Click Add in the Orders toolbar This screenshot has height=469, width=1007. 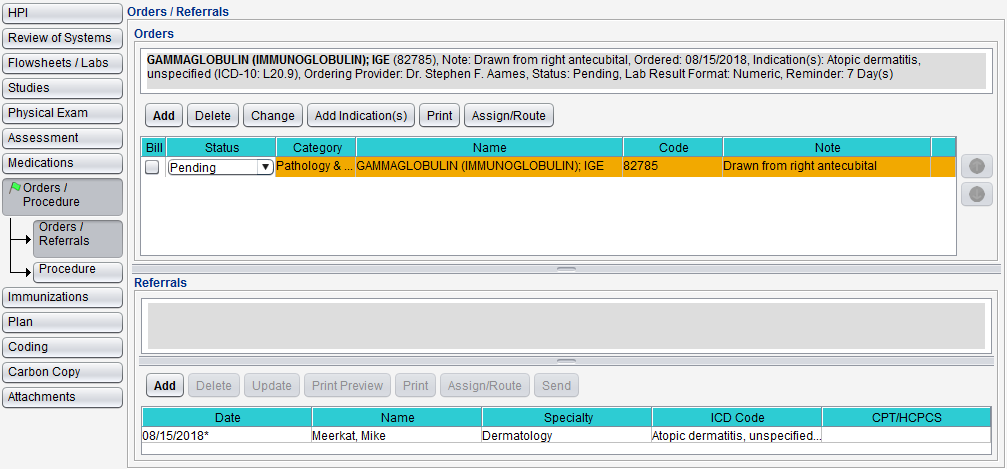pos(164,116)
